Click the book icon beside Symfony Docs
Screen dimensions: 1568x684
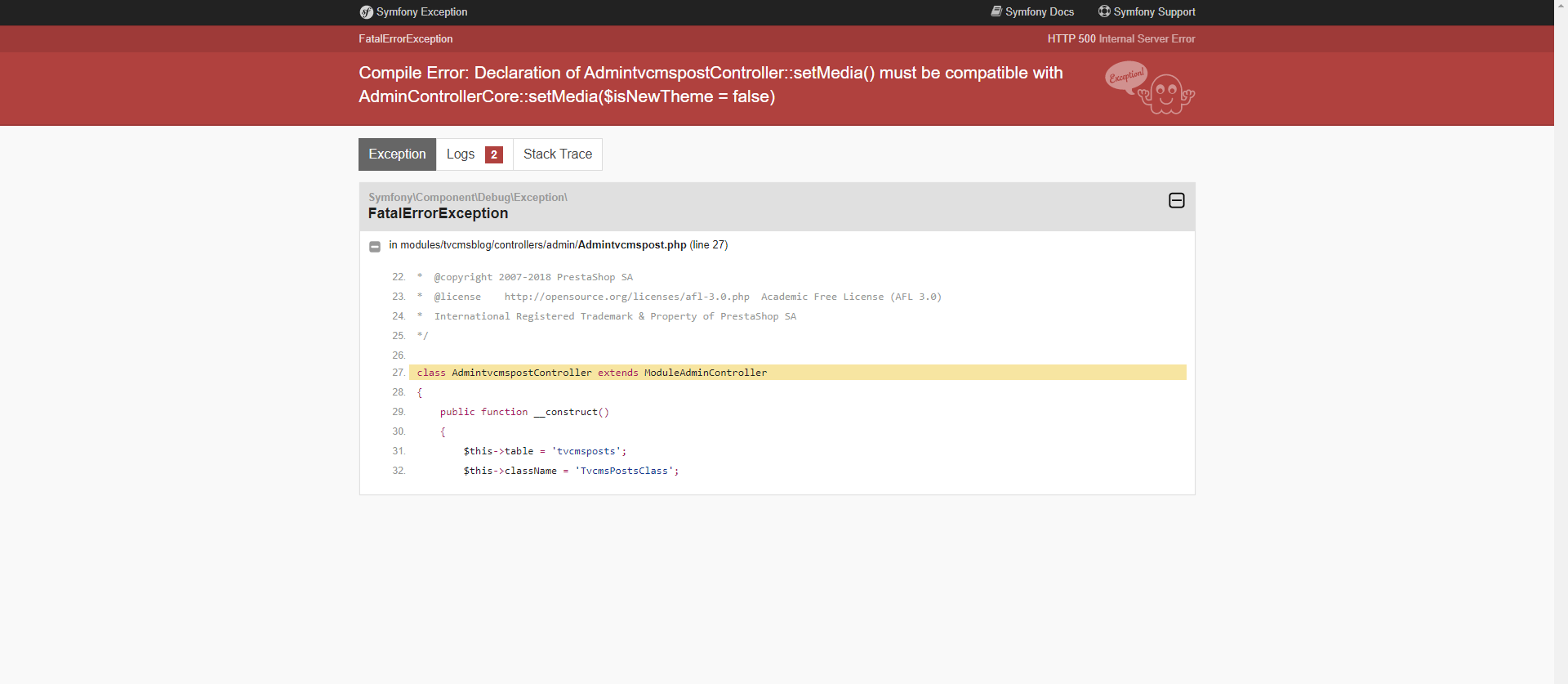(996, 11)
